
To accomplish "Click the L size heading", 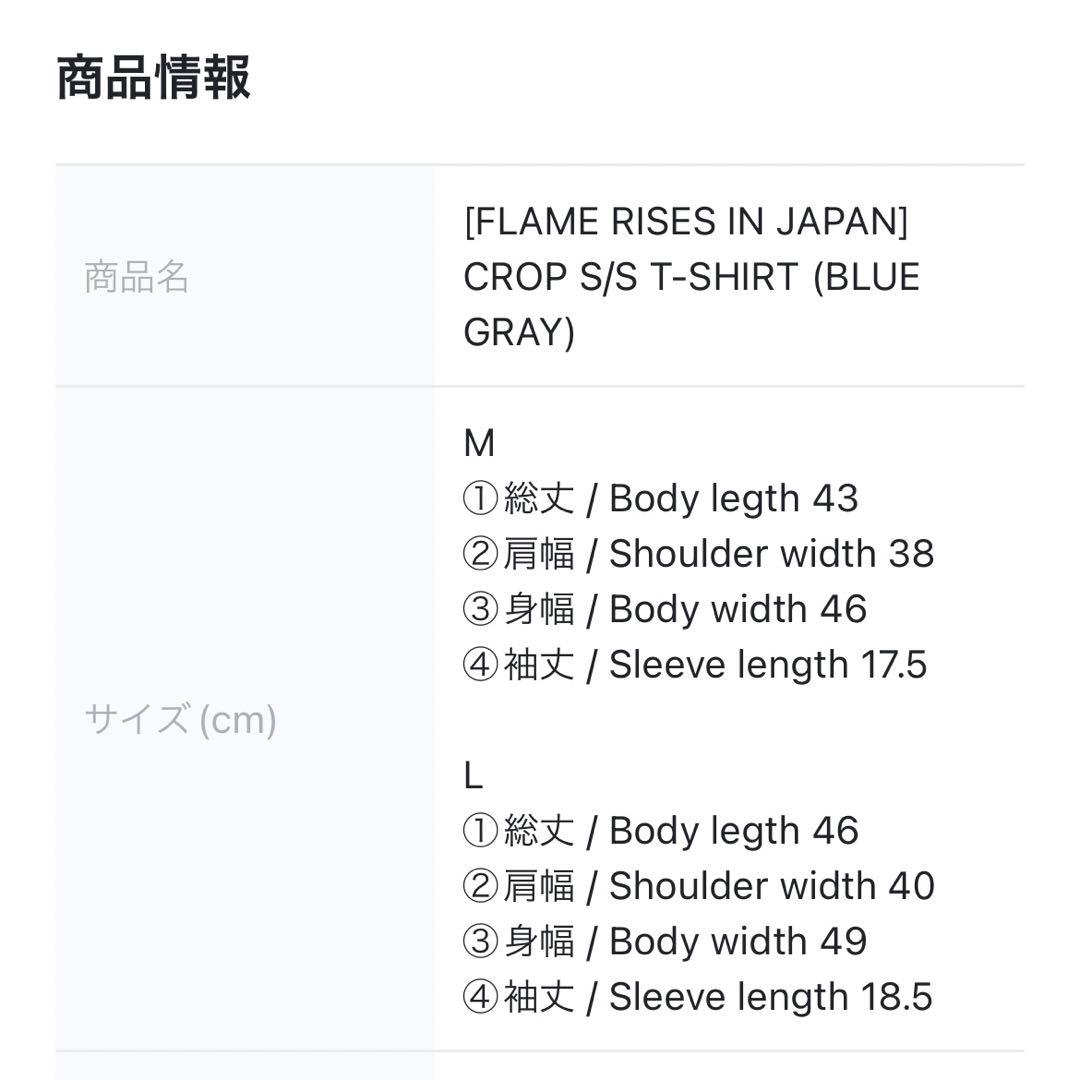I will pyautogui.click(x=473, y=776).
